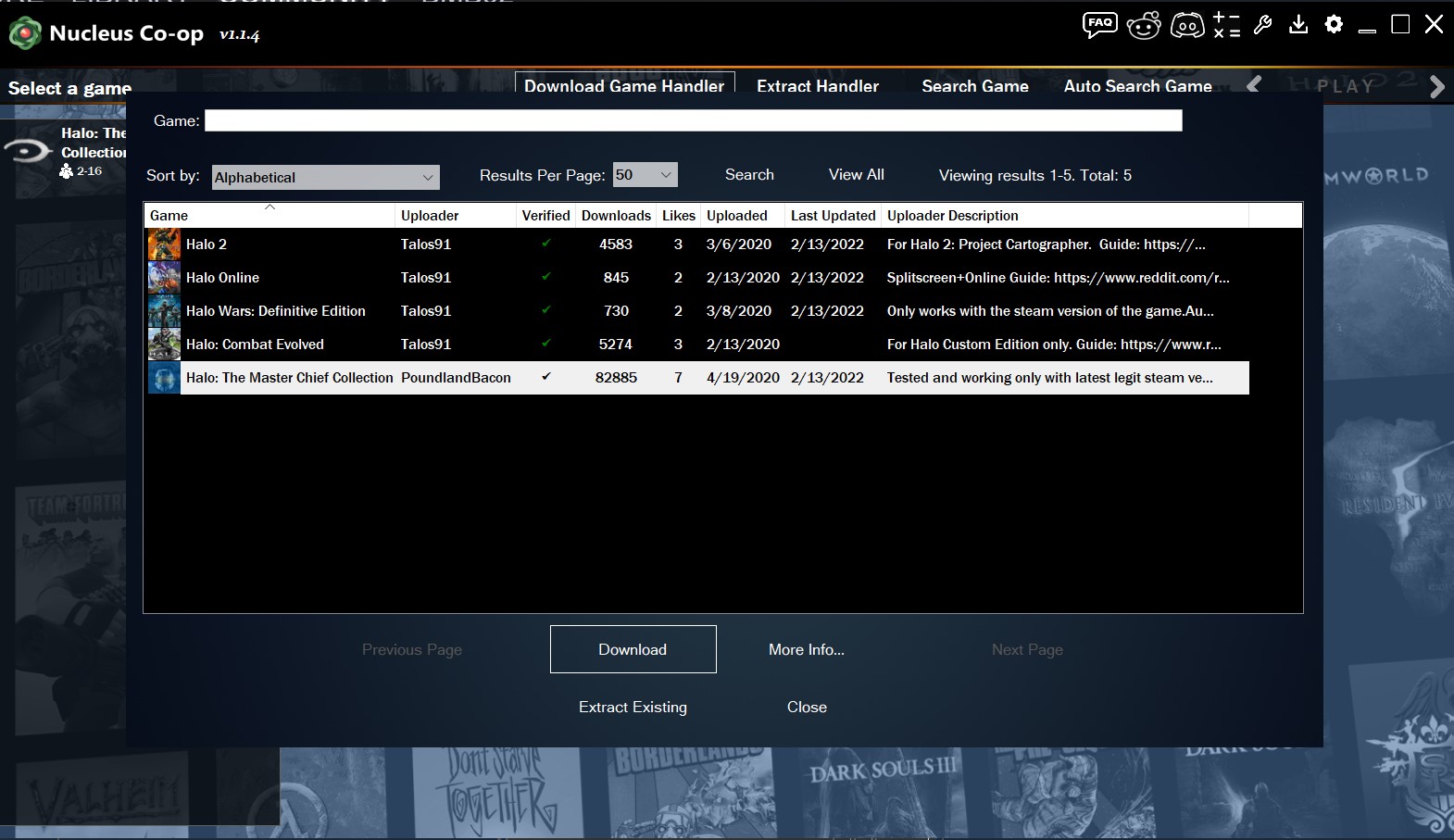The height and width of the screenshot is (840, 1454).
Task: Click the right arrow at top right
Action: point(1436,86)
